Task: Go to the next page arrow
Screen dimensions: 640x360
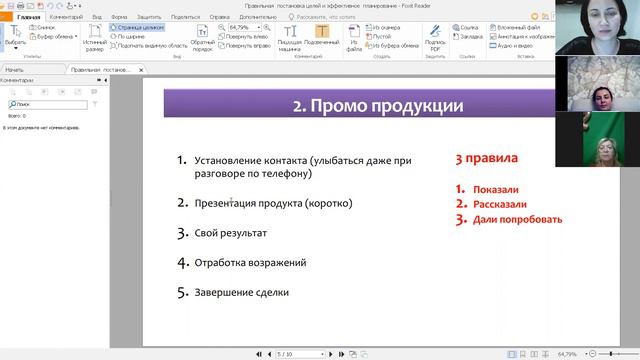Action: (331, 354)
